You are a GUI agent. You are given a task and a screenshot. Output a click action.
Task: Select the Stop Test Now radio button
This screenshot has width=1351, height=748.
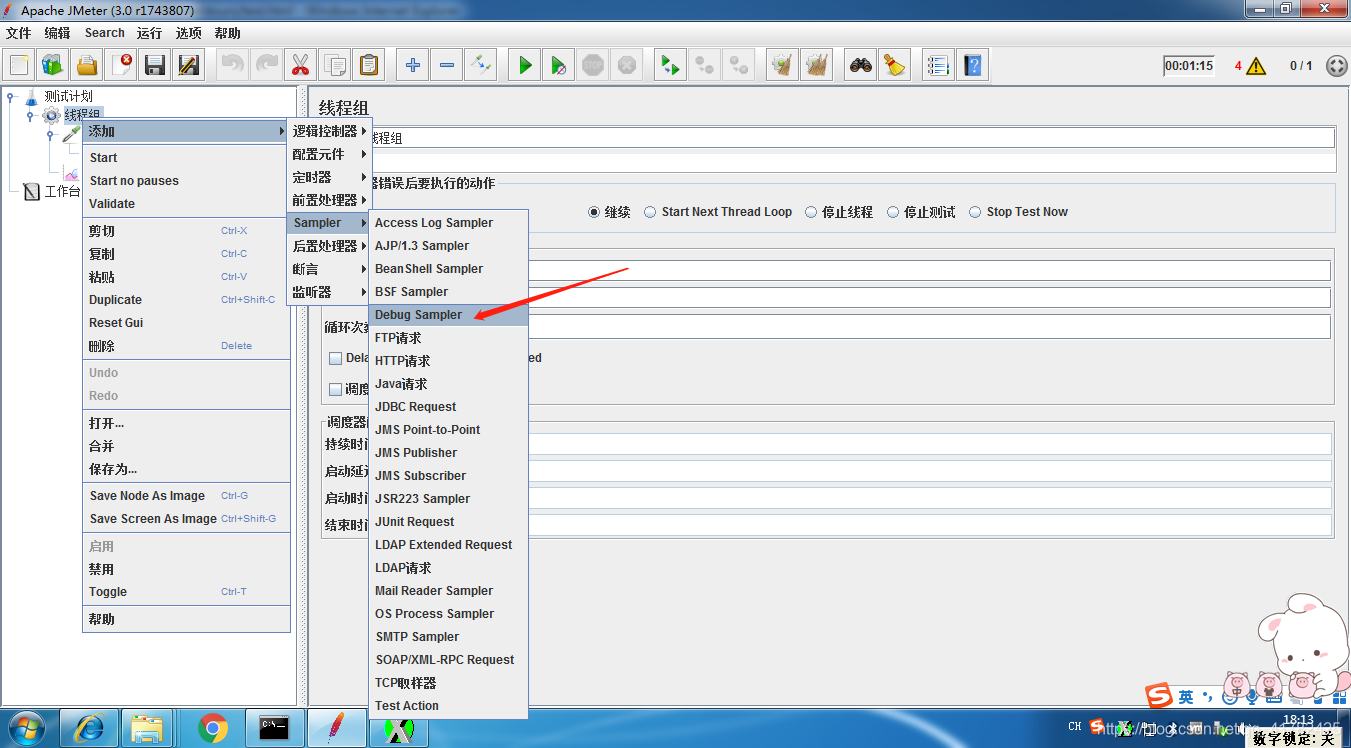[975, 212]
